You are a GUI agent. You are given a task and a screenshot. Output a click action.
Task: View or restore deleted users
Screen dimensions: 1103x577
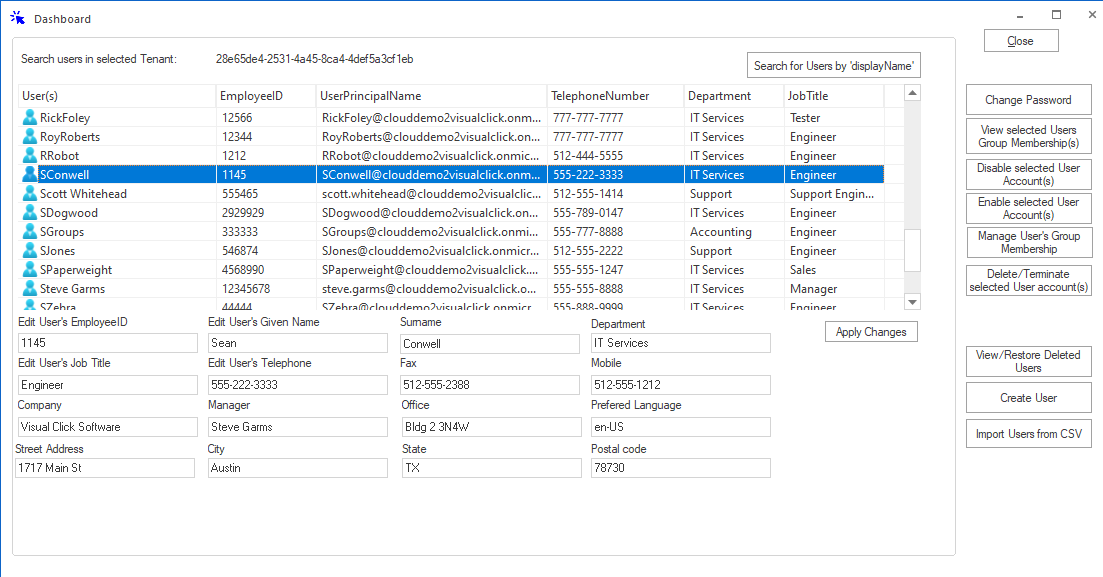coord(1028,361)
